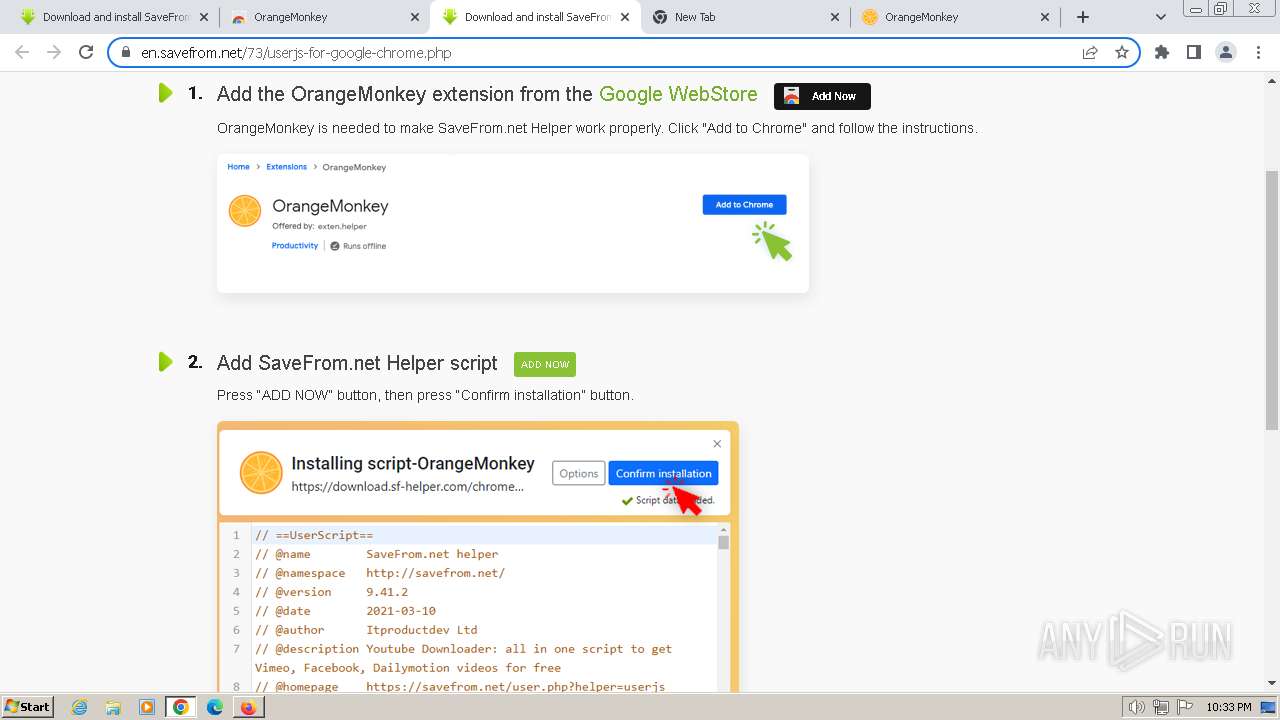The image size is (1280, 720).
Task: Click the green arrow bullet of step 2
Action: (166, 361)
